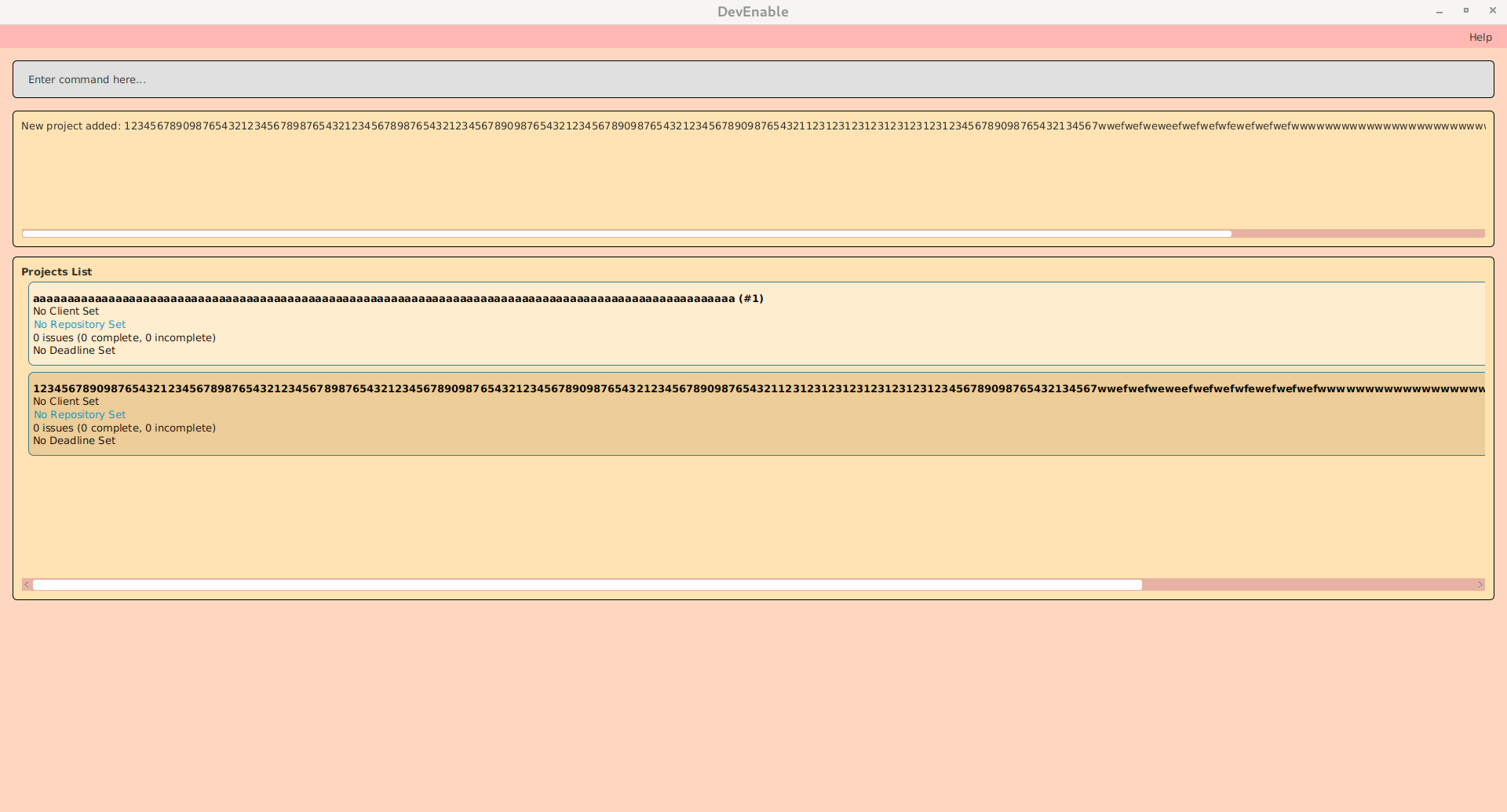
Task: Click the Projects List horizontal scrollbar thumb
Action: (587, 584)
